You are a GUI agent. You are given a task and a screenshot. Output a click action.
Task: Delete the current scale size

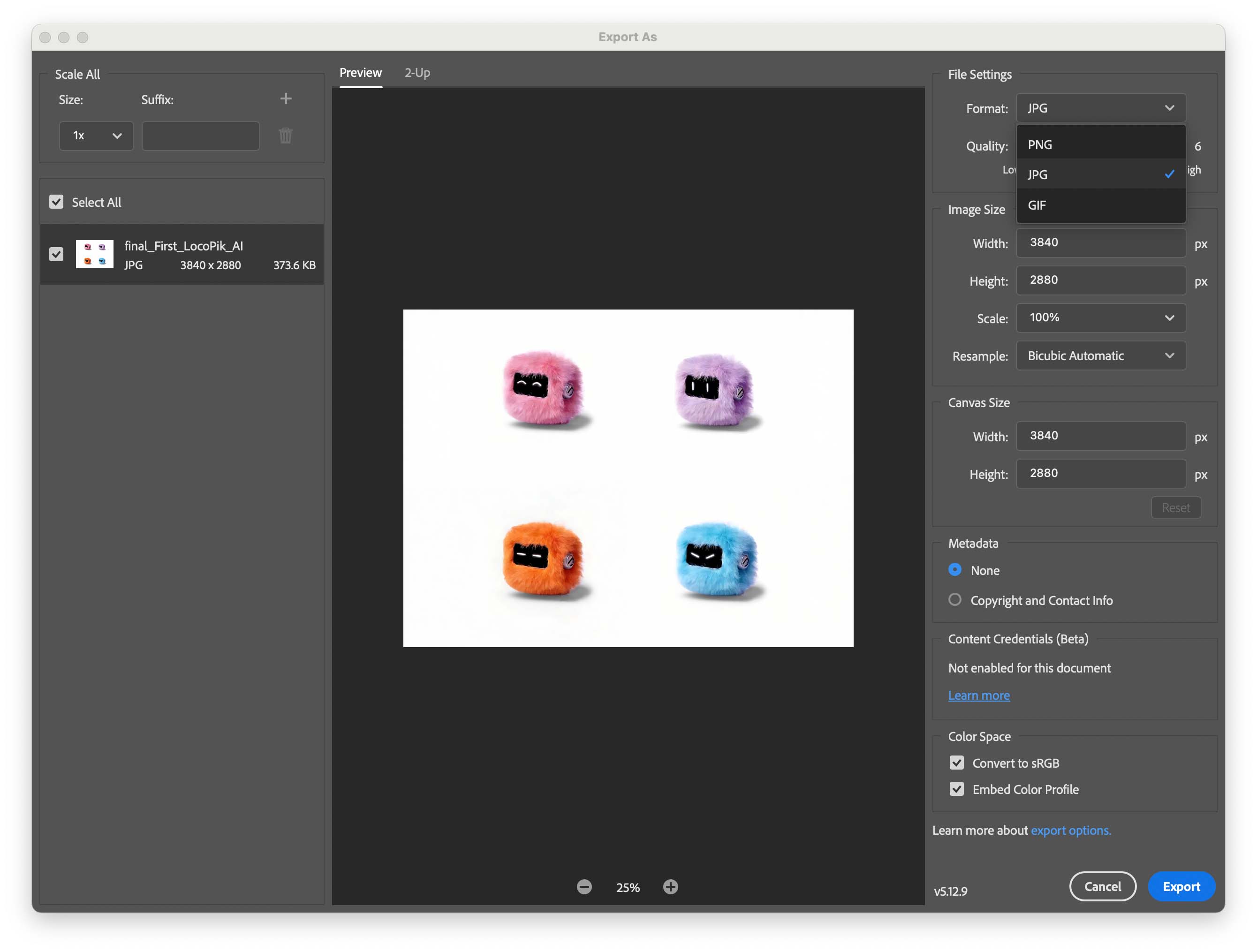286,136
